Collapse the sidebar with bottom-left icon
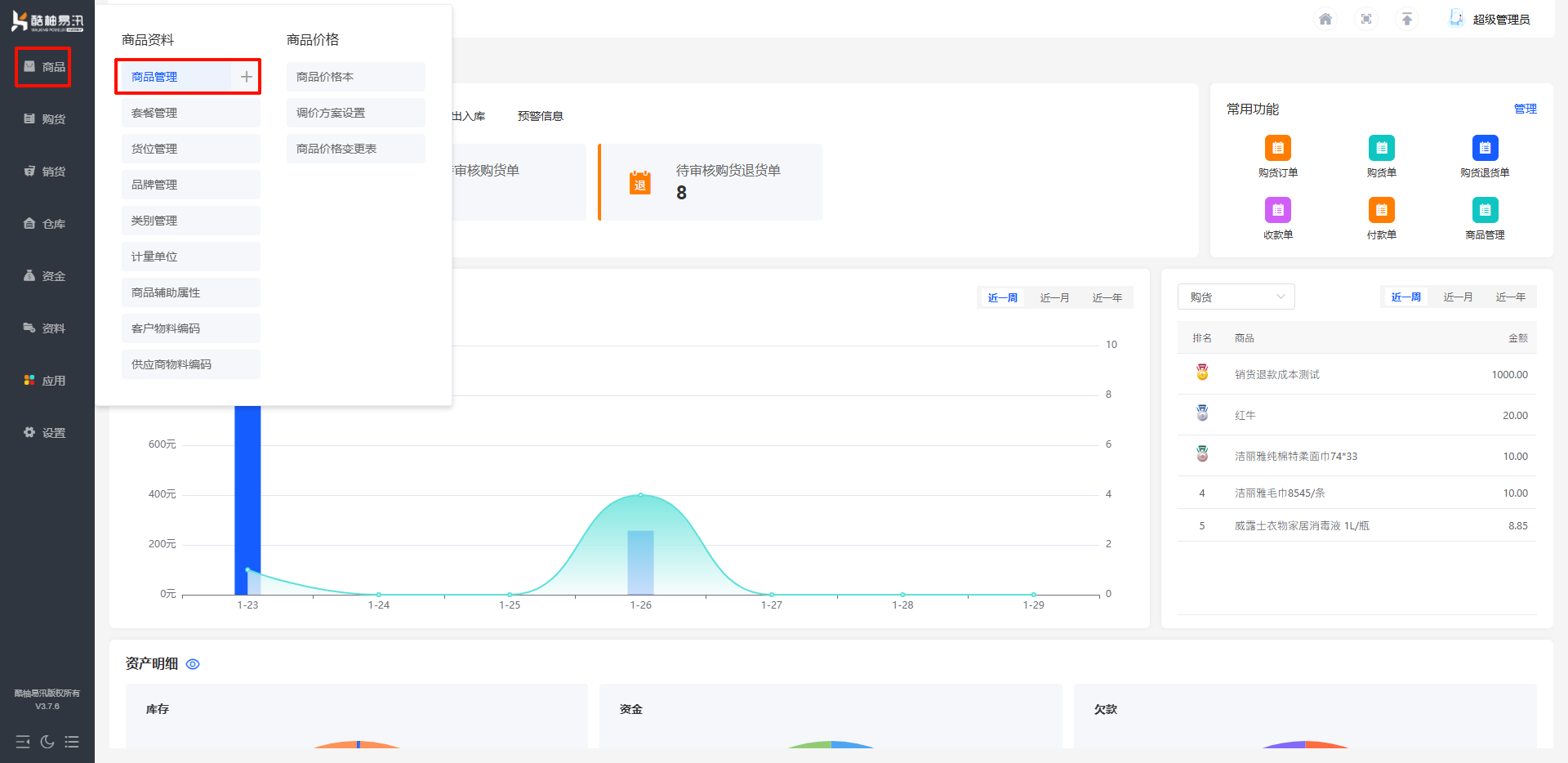Image resolution: width=1568 pixels, height=763 pixels. pyautogui.click(x=23, y=742)
